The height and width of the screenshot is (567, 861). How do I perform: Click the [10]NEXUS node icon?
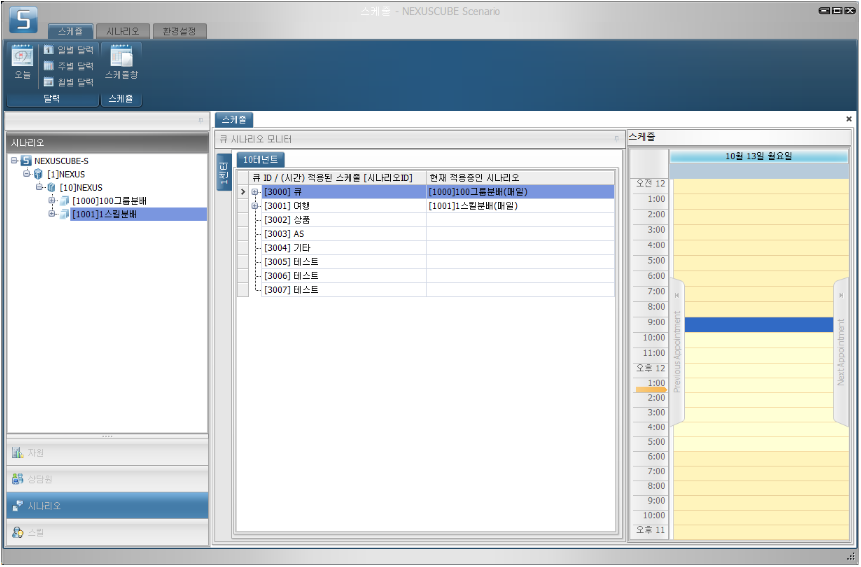coord(52,188)
